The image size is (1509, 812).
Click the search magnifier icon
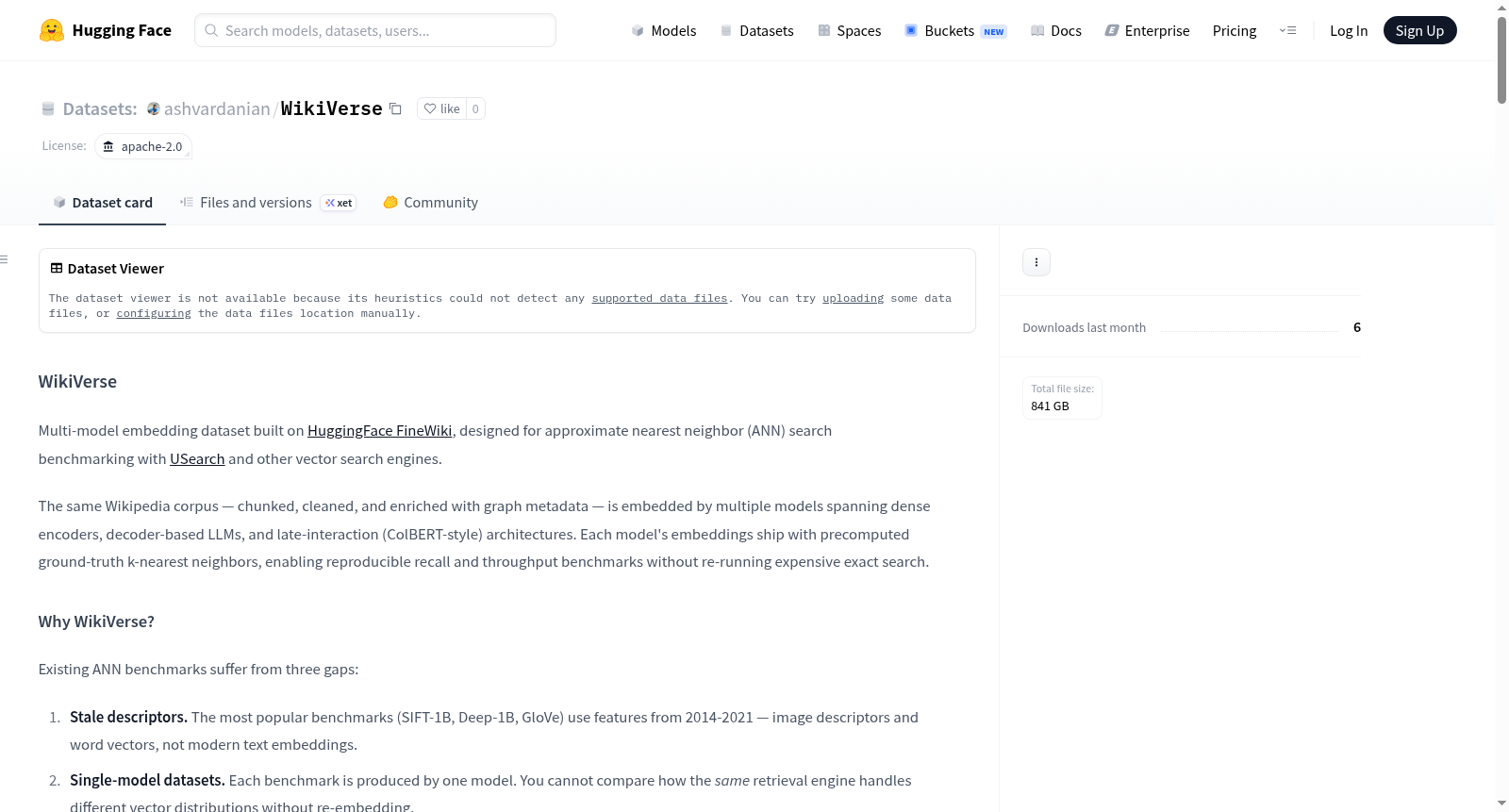(212, 30)
